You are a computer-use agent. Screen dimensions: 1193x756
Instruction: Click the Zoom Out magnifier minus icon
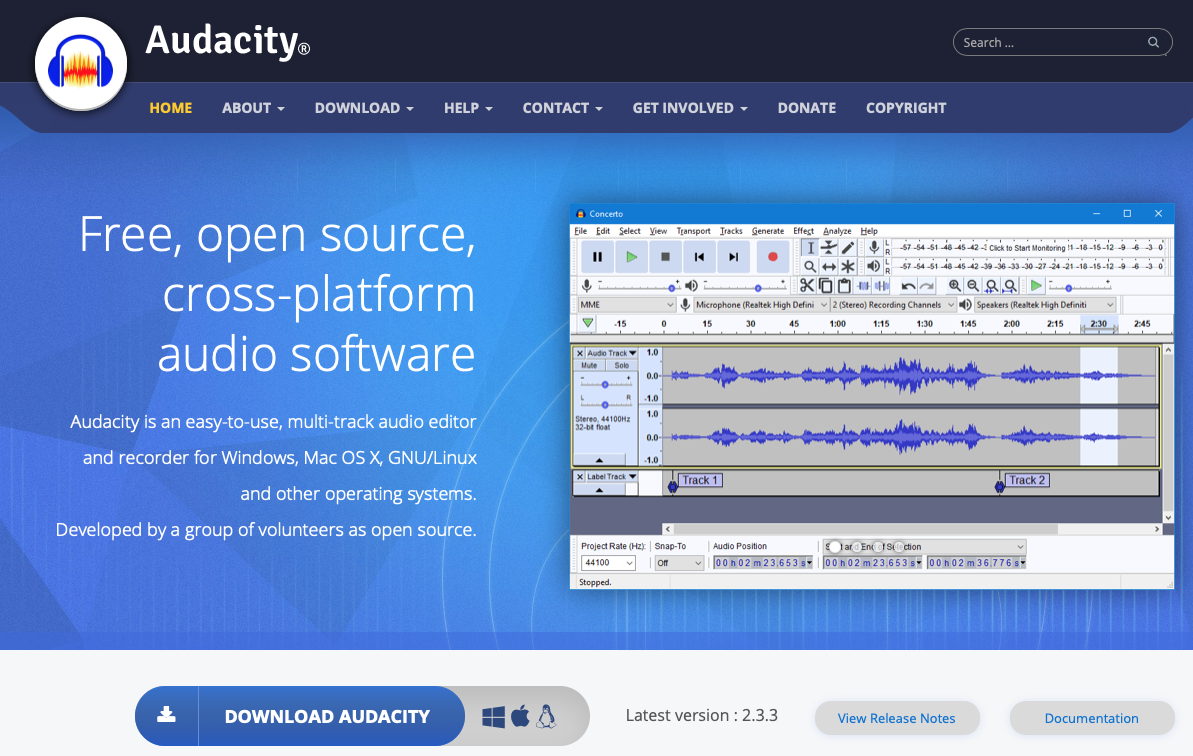tap(973, 286)
